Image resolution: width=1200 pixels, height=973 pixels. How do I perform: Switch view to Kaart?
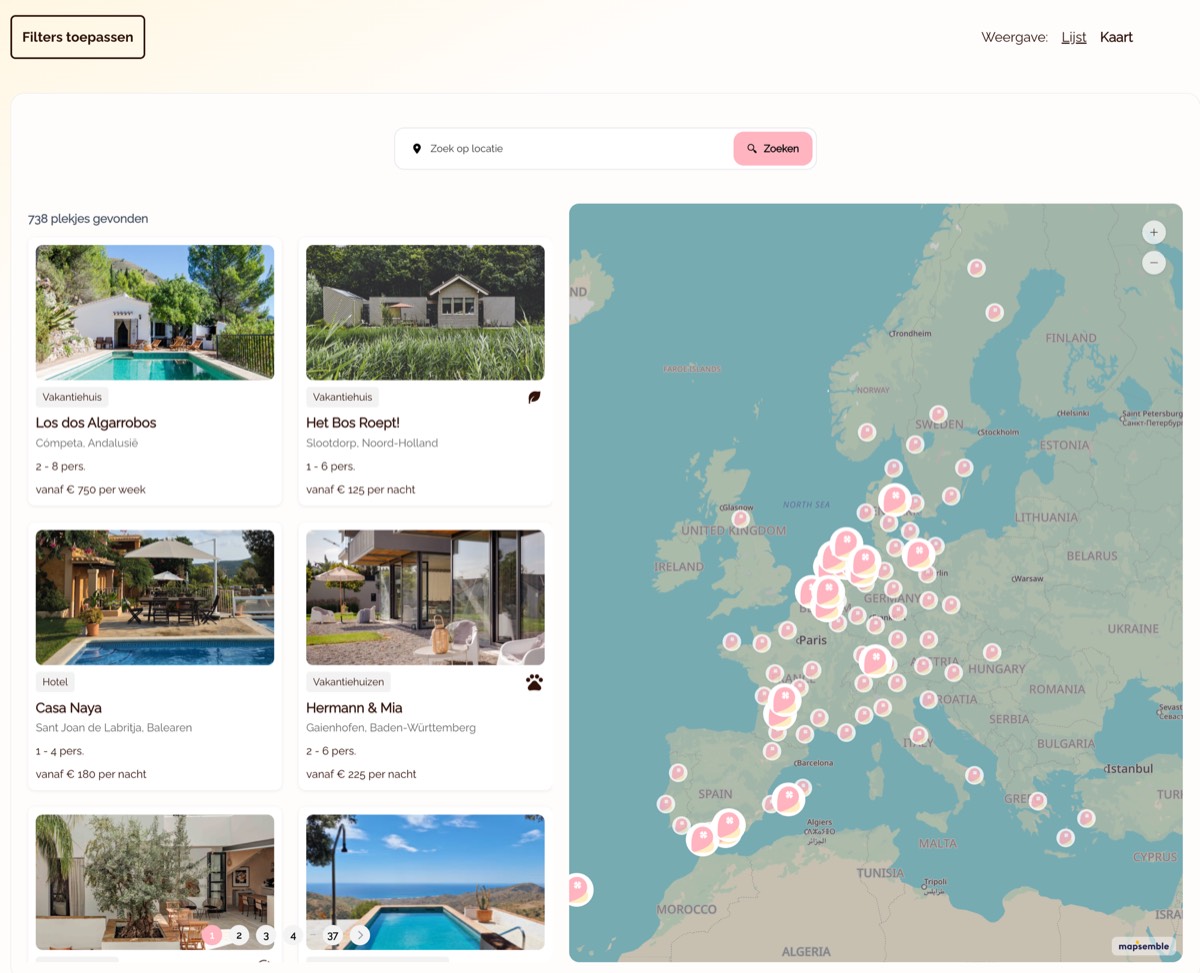click(1116, 37)
